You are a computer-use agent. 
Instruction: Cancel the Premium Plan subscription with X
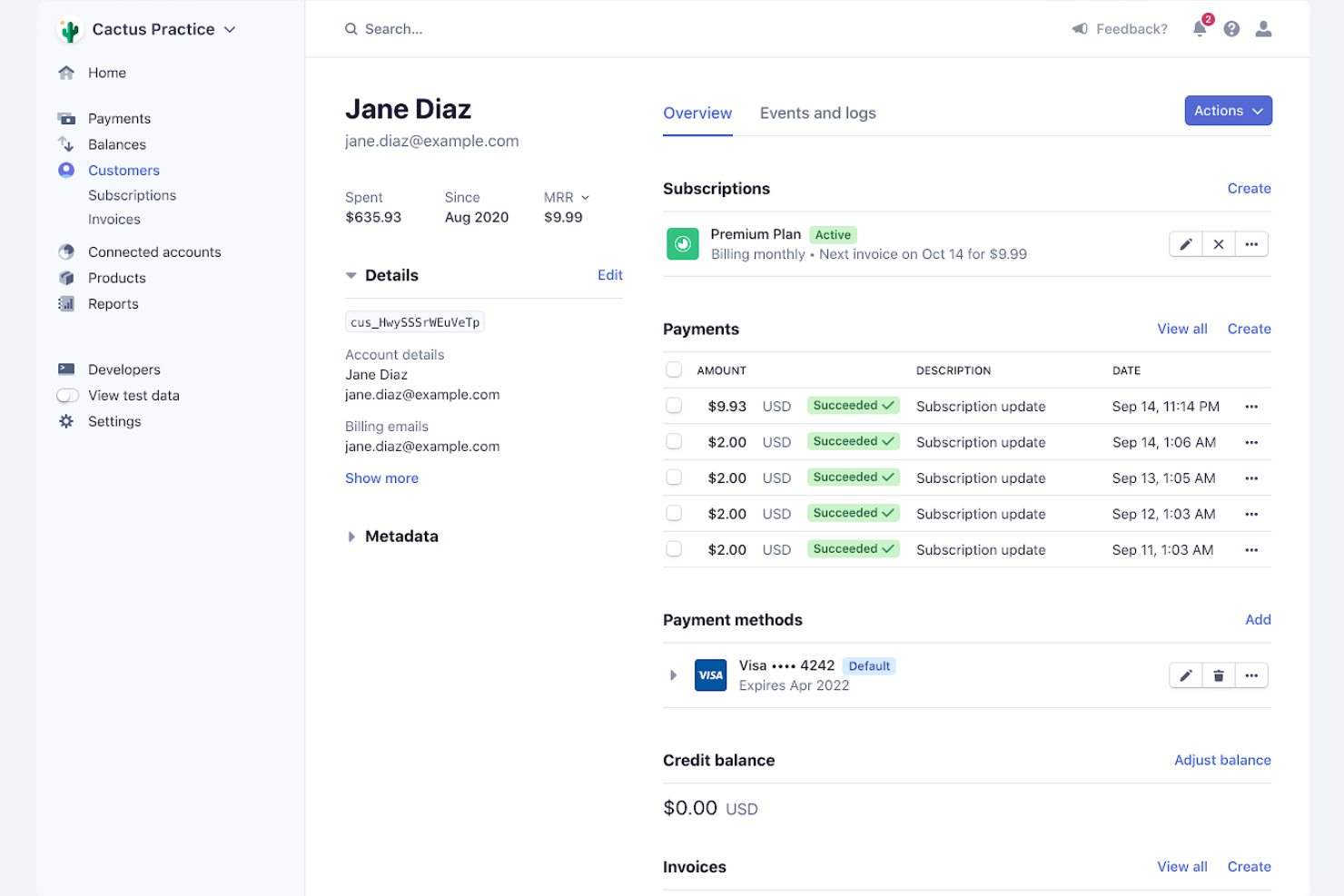coord(1219,244)
